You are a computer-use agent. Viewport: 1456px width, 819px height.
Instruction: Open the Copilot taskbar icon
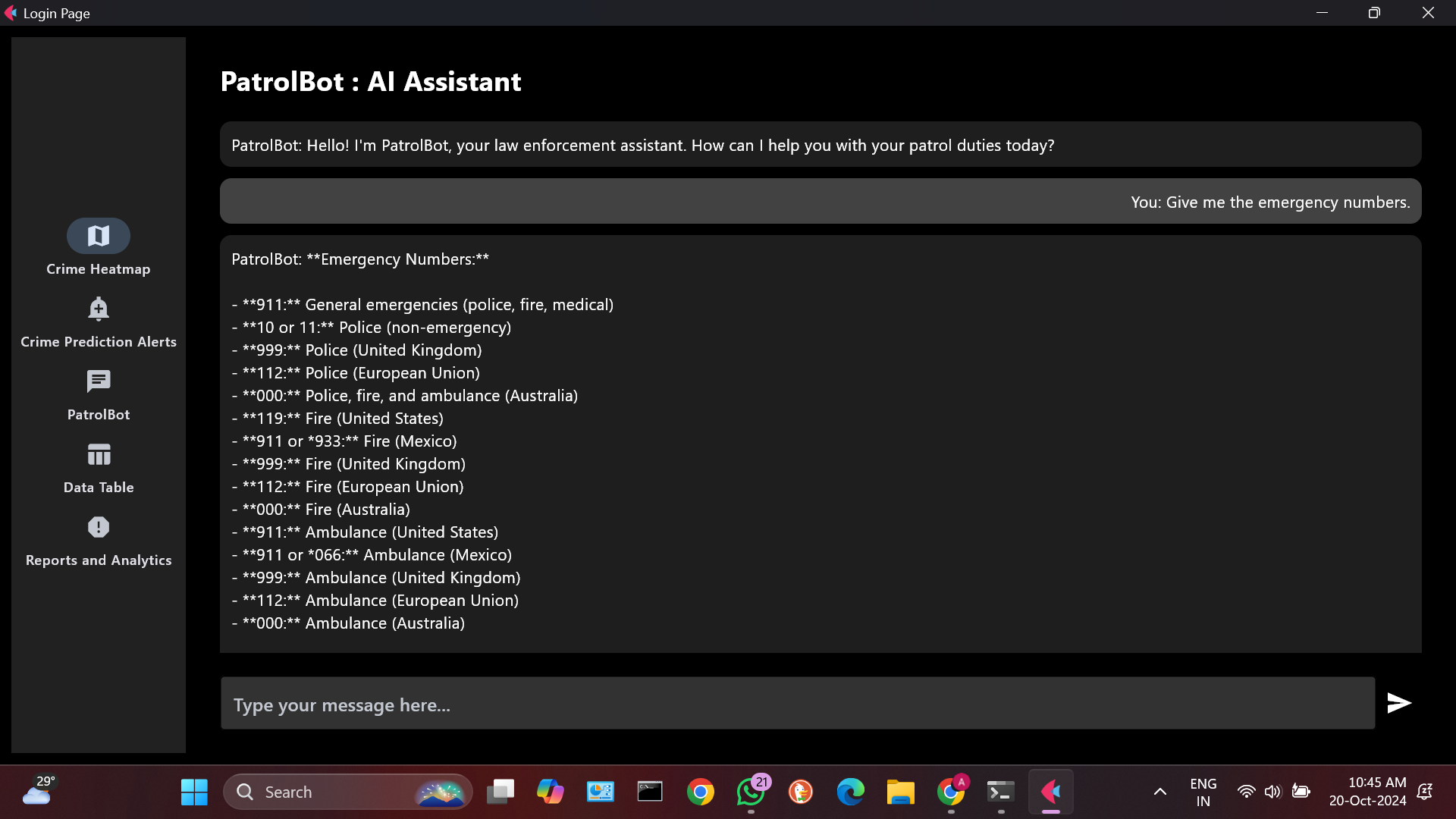[x=550, y=792]
